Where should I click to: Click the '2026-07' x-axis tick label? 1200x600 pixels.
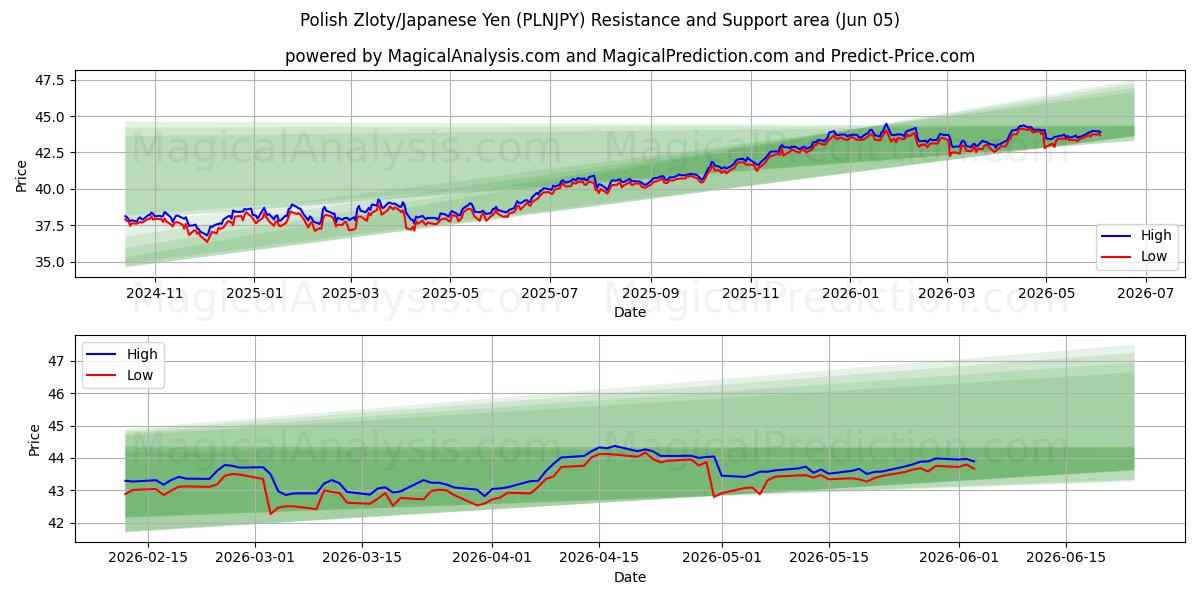coord(1146,292)
